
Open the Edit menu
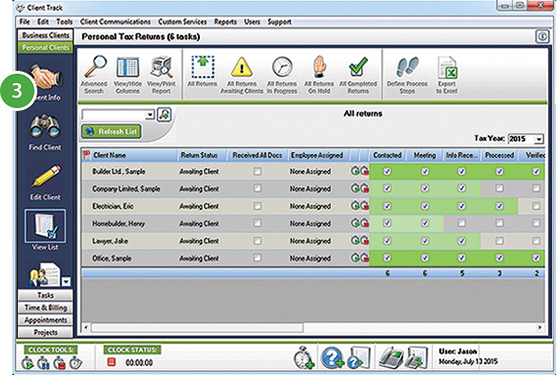[43, 22]
